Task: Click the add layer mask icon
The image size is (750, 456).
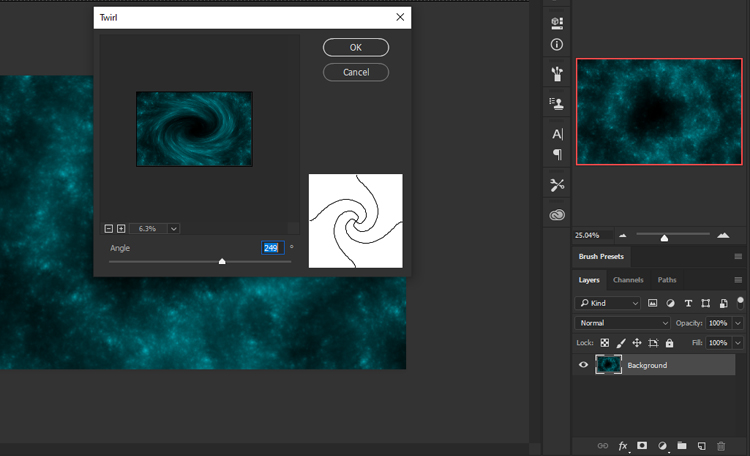Action: (x=642, y=445)
